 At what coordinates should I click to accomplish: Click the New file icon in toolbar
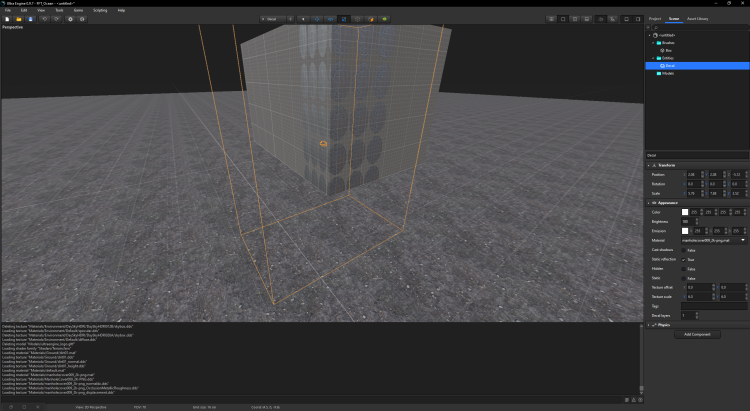tap(7, 19)
